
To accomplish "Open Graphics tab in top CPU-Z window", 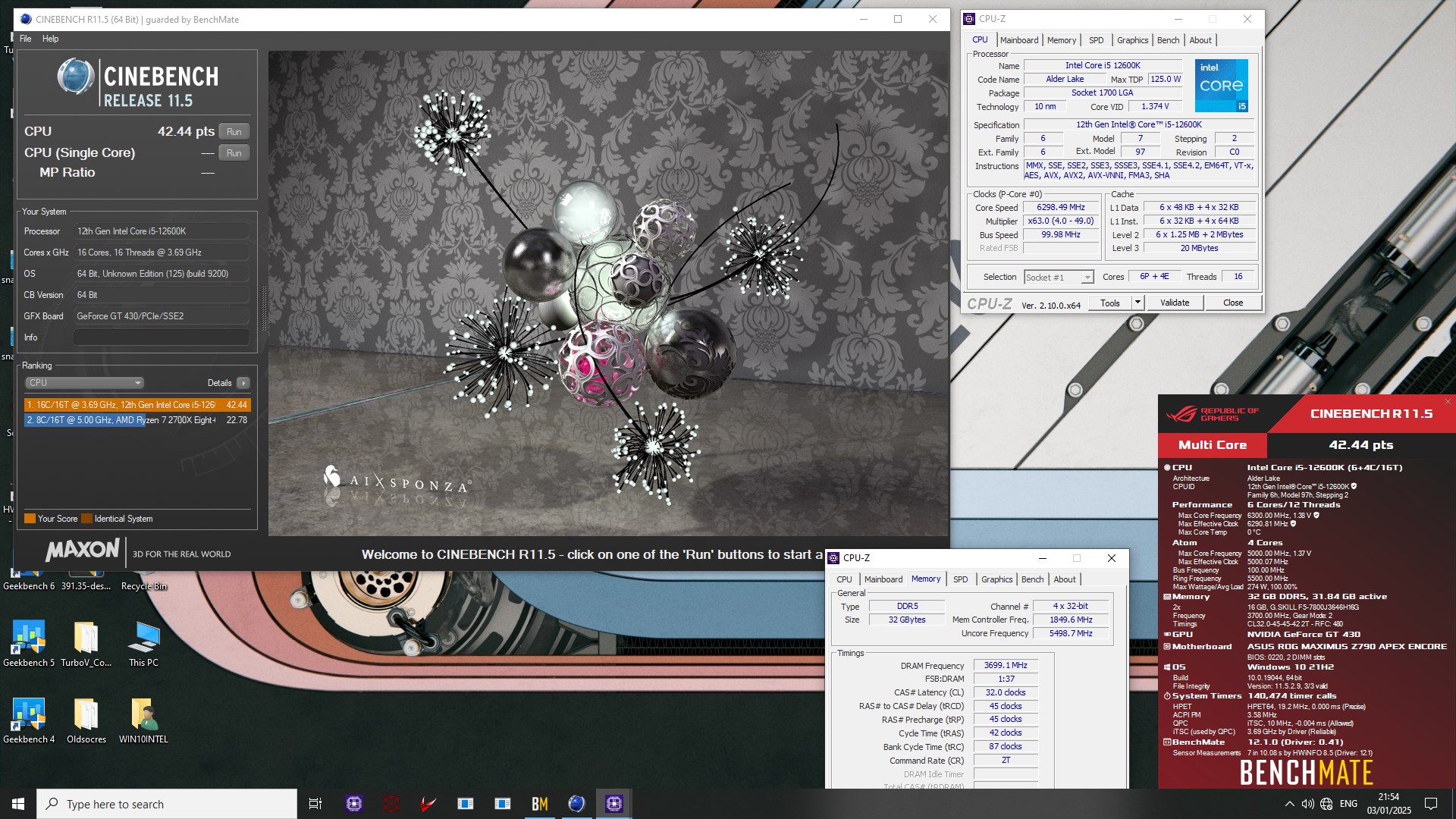I will tap(1132, 40).
